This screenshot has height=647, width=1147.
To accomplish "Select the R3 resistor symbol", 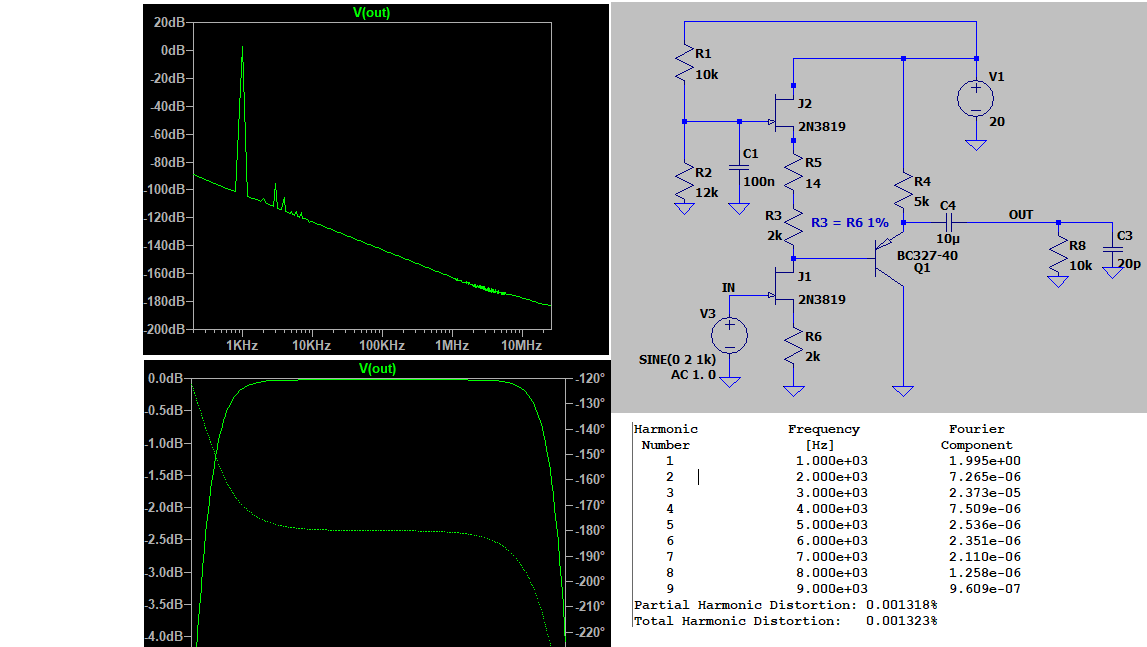I will pyautogui.click(x=794, y=226).
